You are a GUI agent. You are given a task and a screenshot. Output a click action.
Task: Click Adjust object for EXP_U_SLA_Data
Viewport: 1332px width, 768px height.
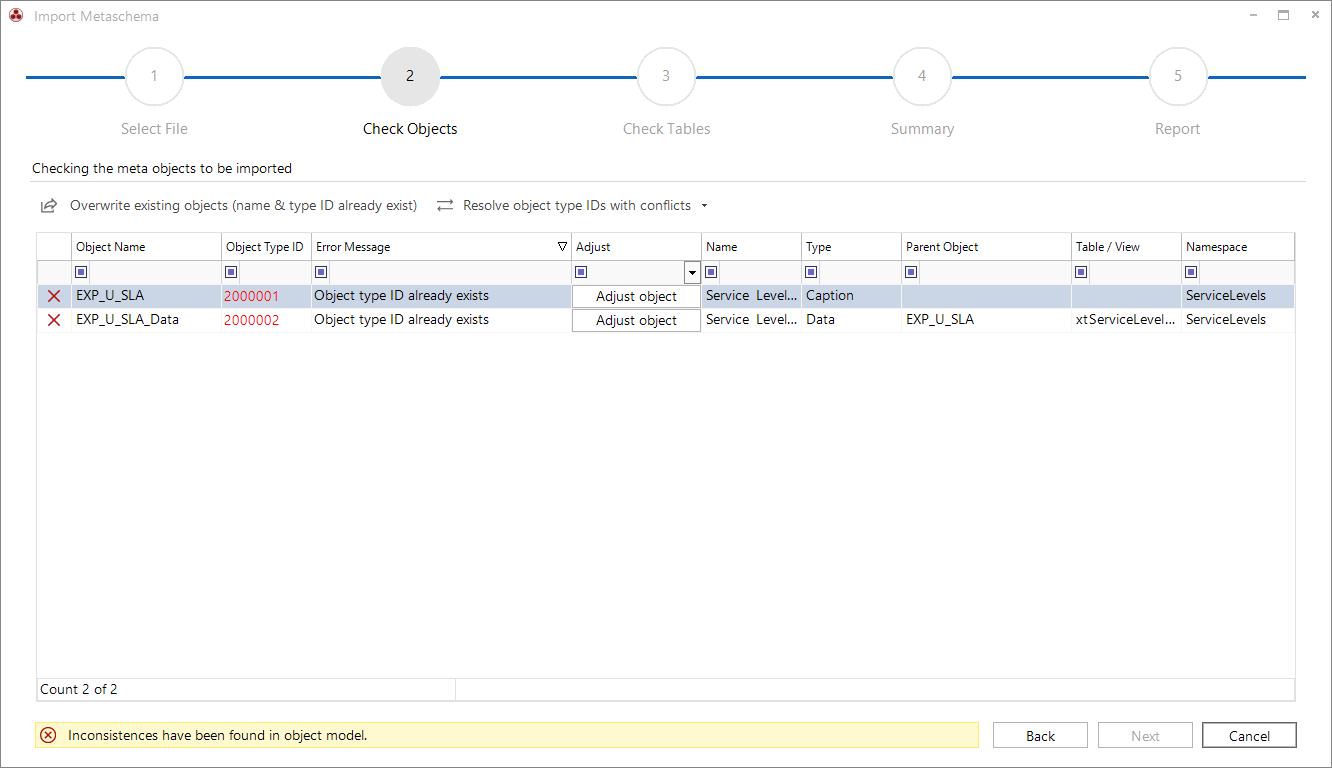tap(636, 321)
